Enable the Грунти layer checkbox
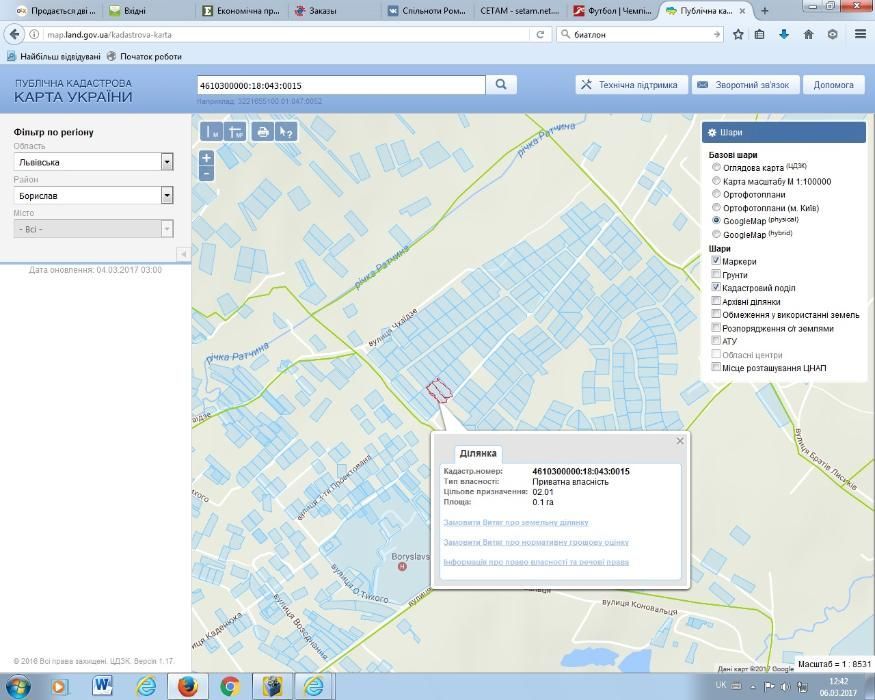This screenshot has height=700, width=875. pyautogui.click(x=716, y=274)
